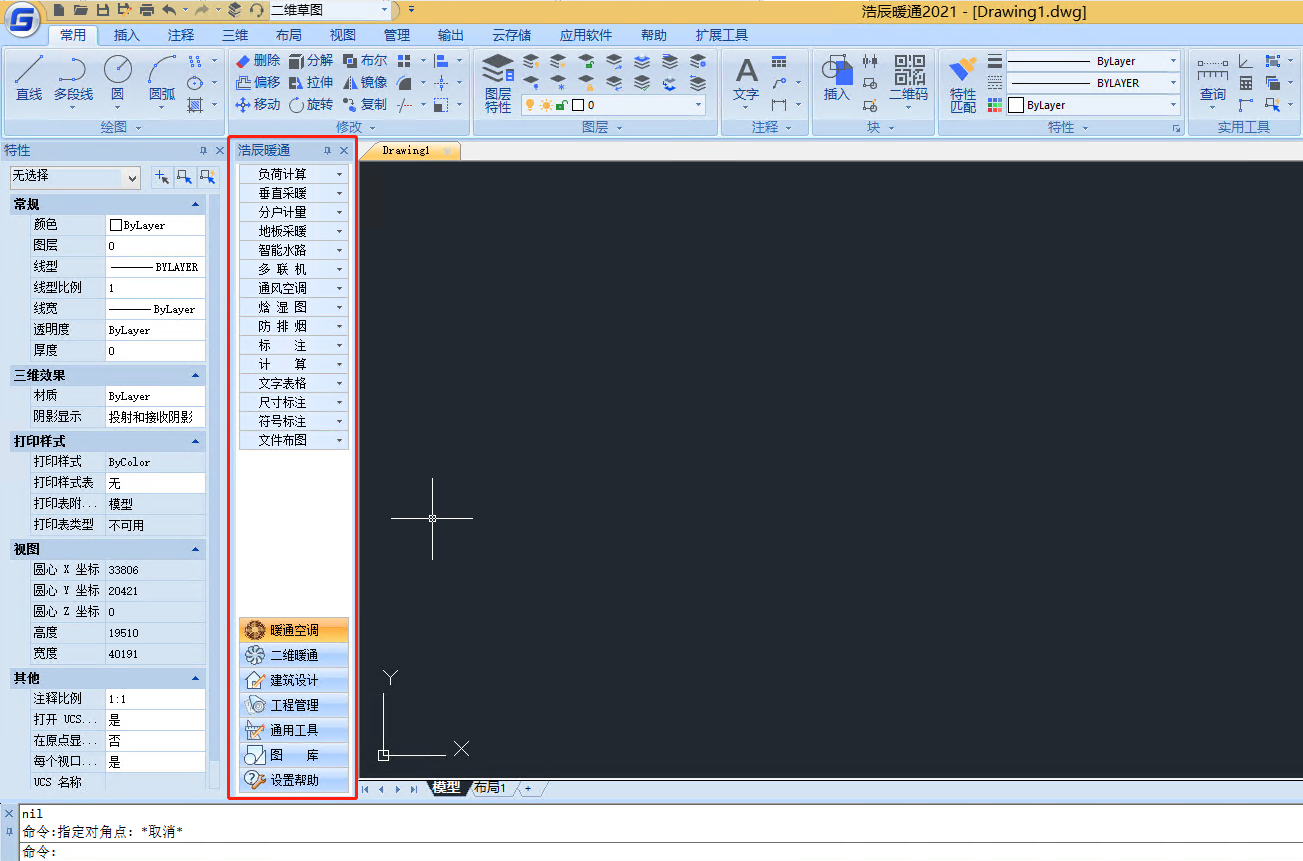Click the color palette icon in 特性 group

995,105
